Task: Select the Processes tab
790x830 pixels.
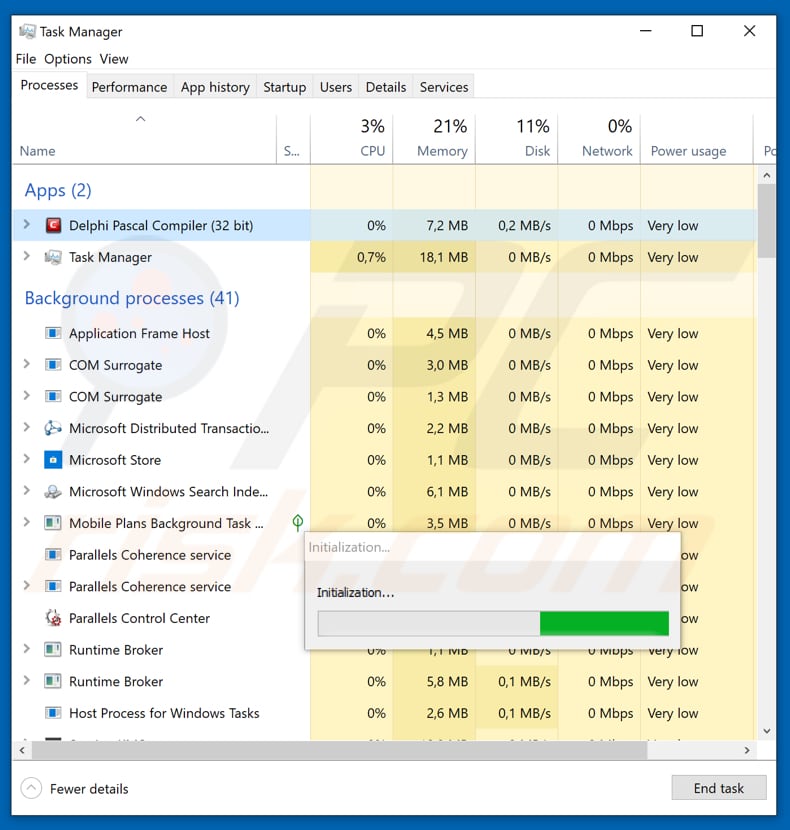Action: coord(49,85)
